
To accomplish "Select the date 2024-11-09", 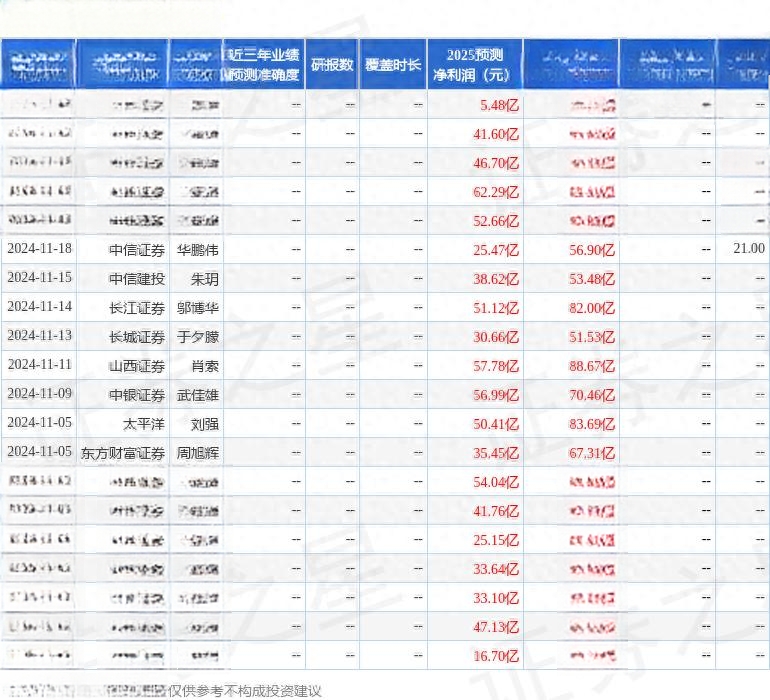I will click(x=39, y=393).
